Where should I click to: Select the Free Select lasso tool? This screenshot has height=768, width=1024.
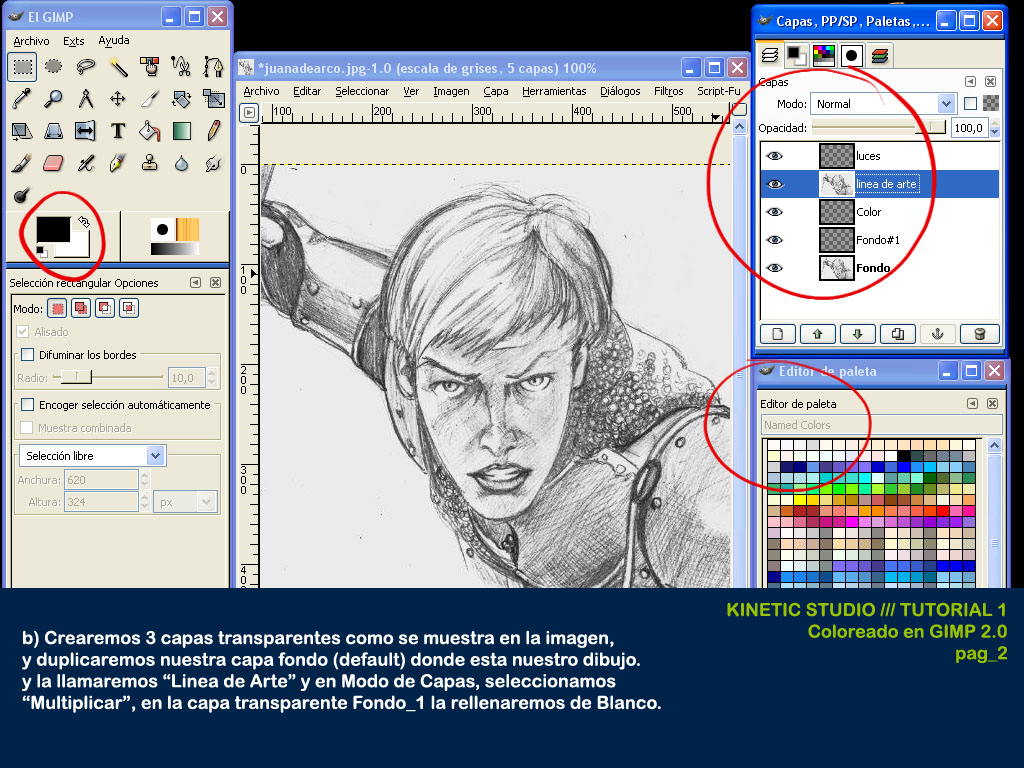[86, 67]
